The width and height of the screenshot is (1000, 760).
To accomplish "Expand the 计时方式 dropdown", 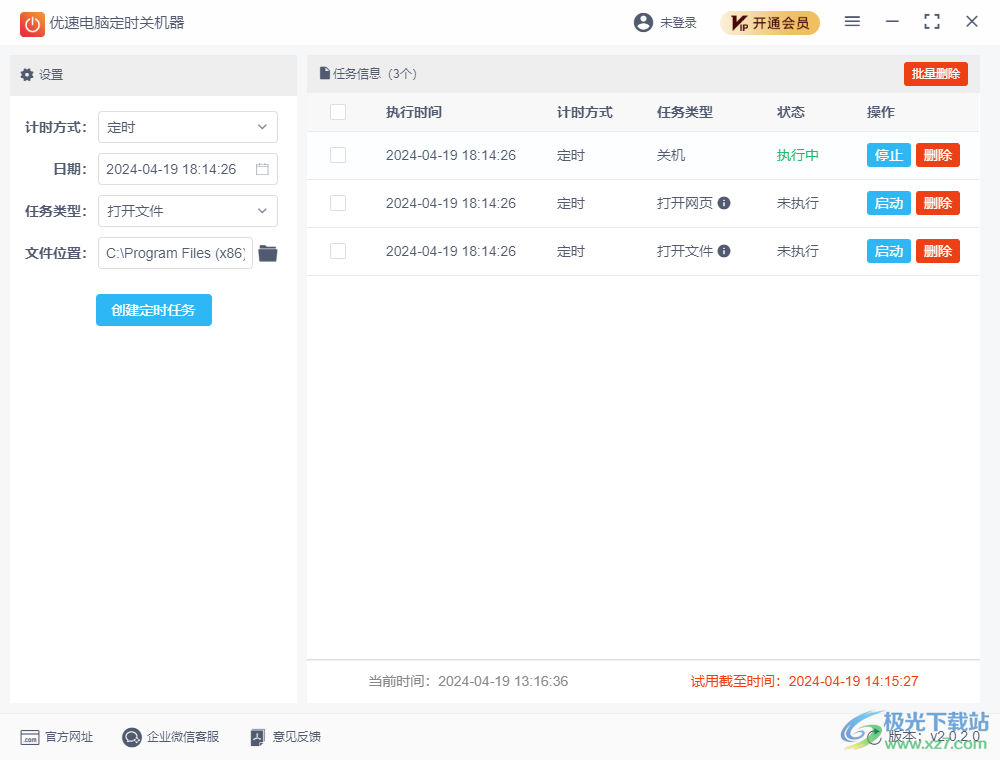I will (x=188, y=127).
